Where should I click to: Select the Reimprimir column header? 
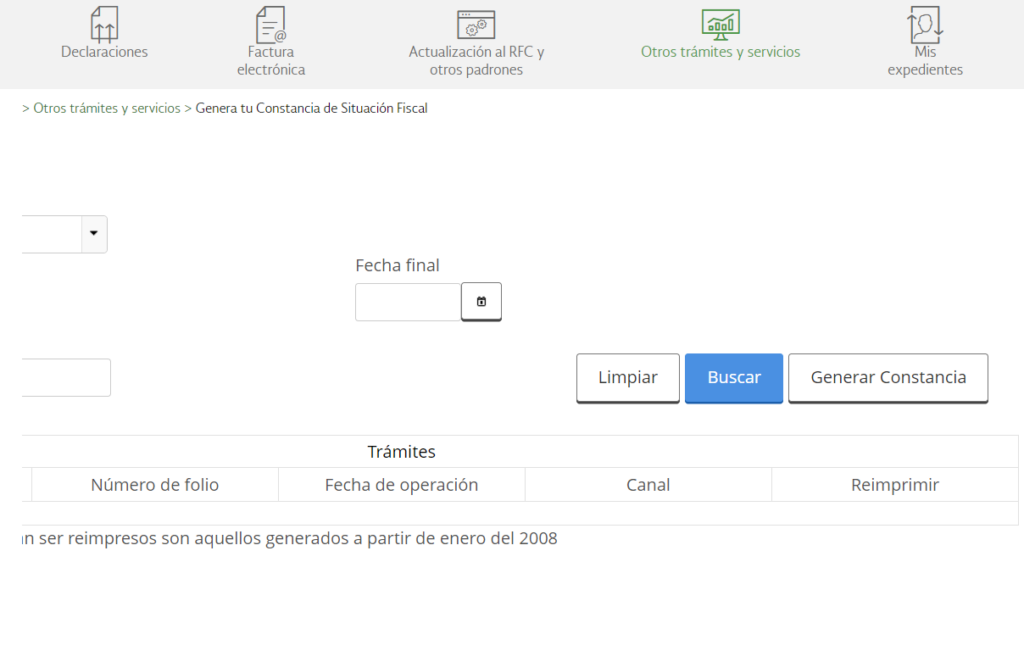[x=896, y=484]
